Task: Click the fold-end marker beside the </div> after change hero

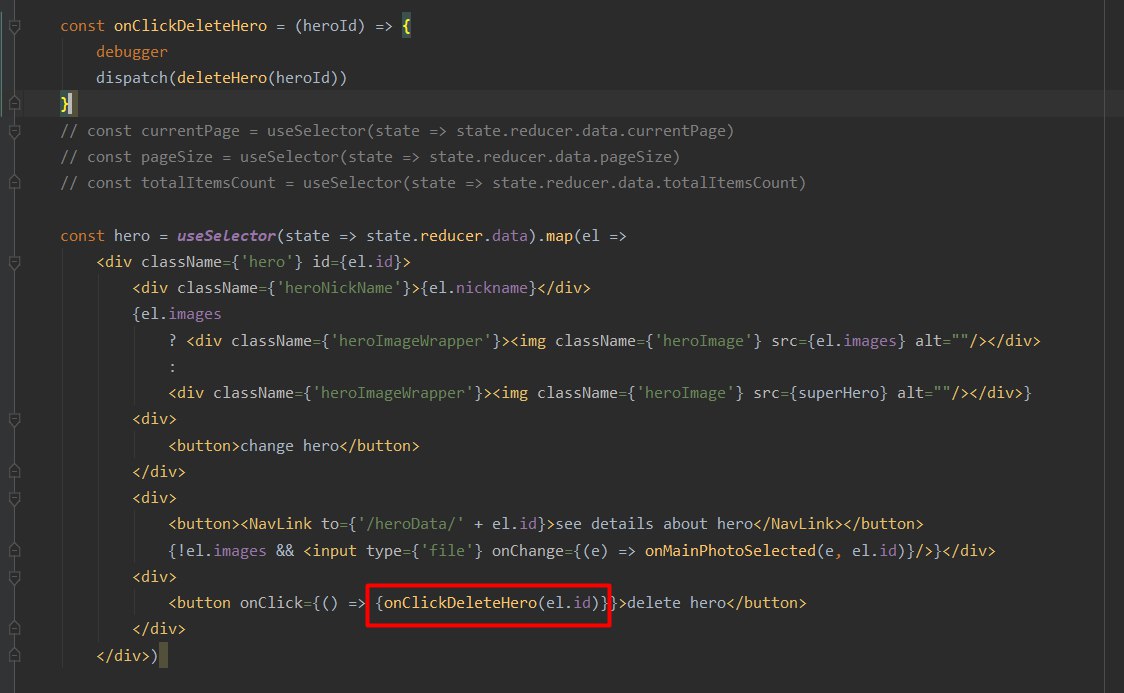Action: [x=14, y=472]
